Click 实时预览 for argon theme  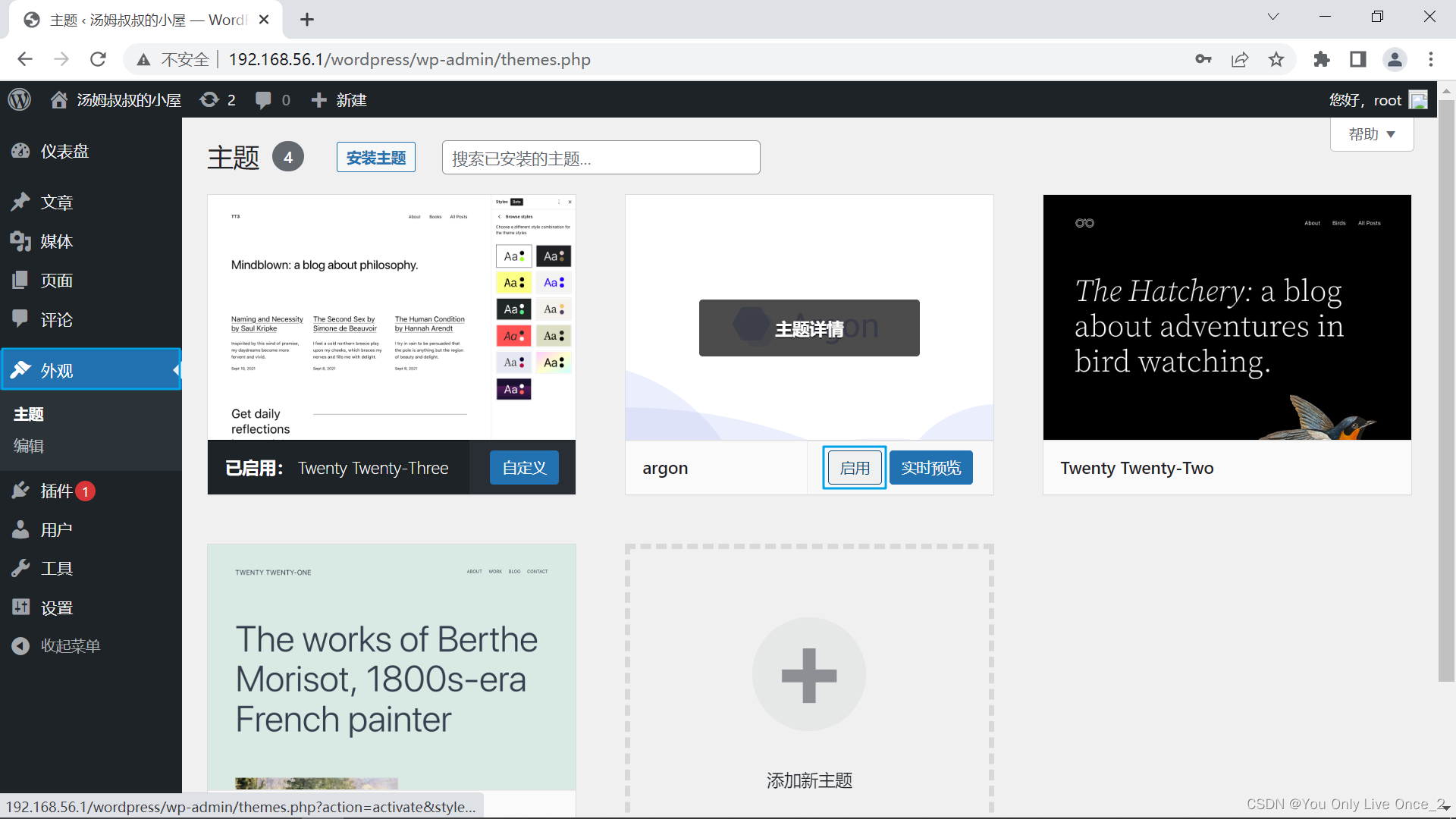[931, 468]
